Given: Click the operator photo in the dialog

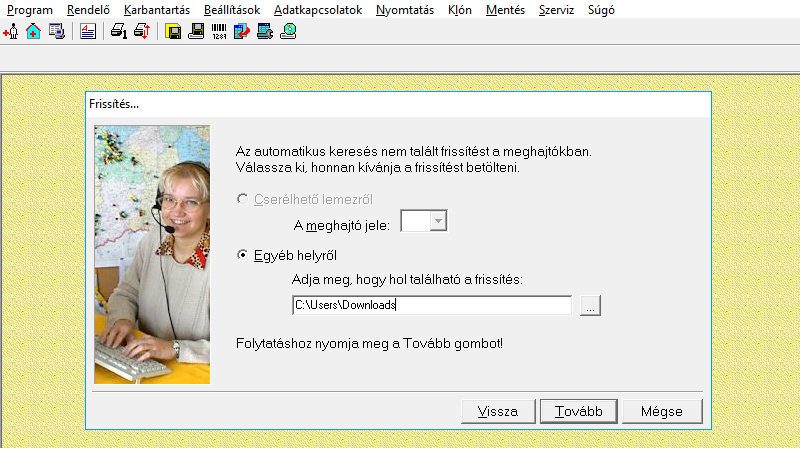Looking at the screenshot, I should click(152, 255).
